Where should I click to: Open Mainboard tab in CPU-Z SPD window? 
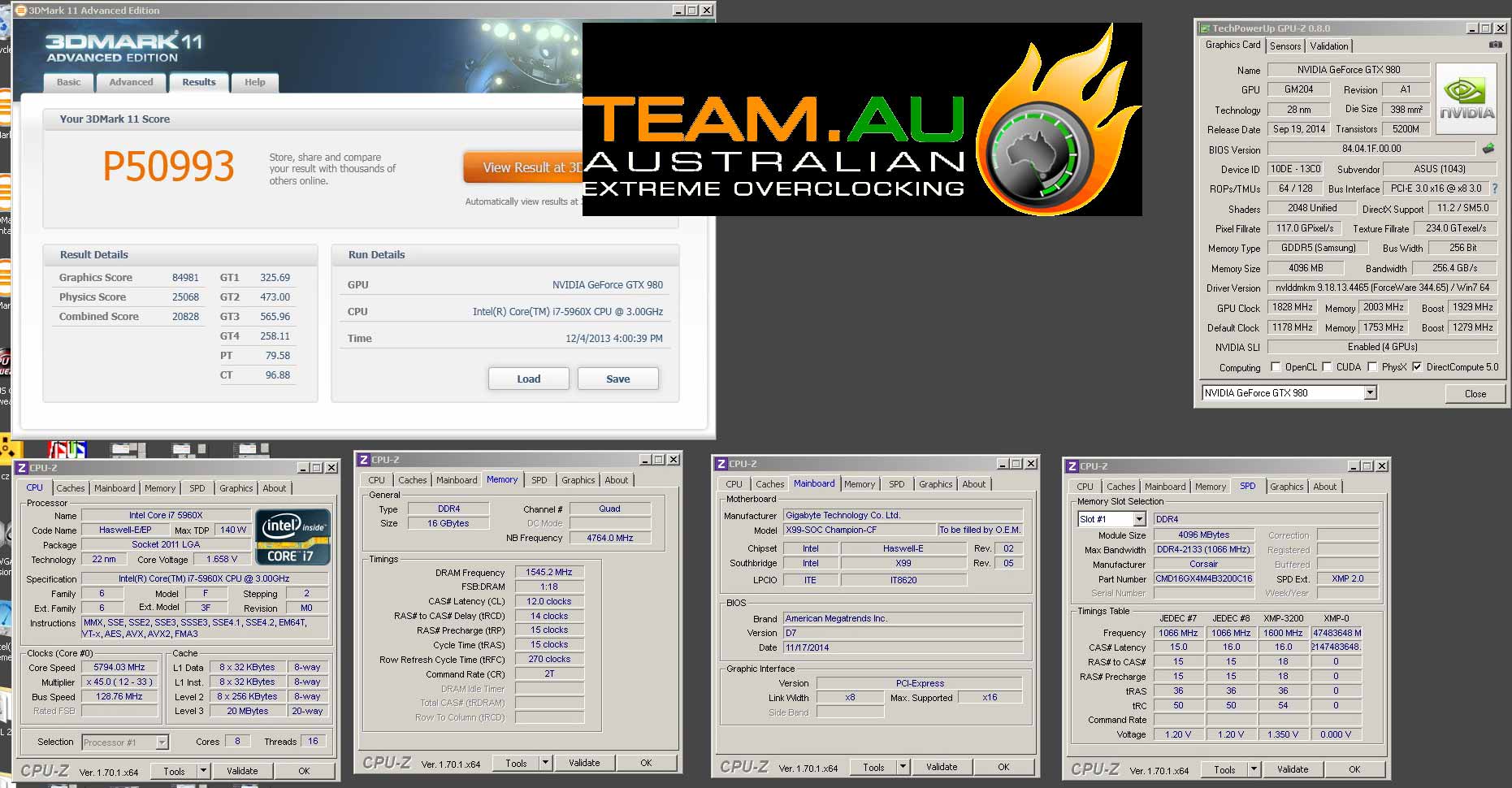(x=1165, y=487)
